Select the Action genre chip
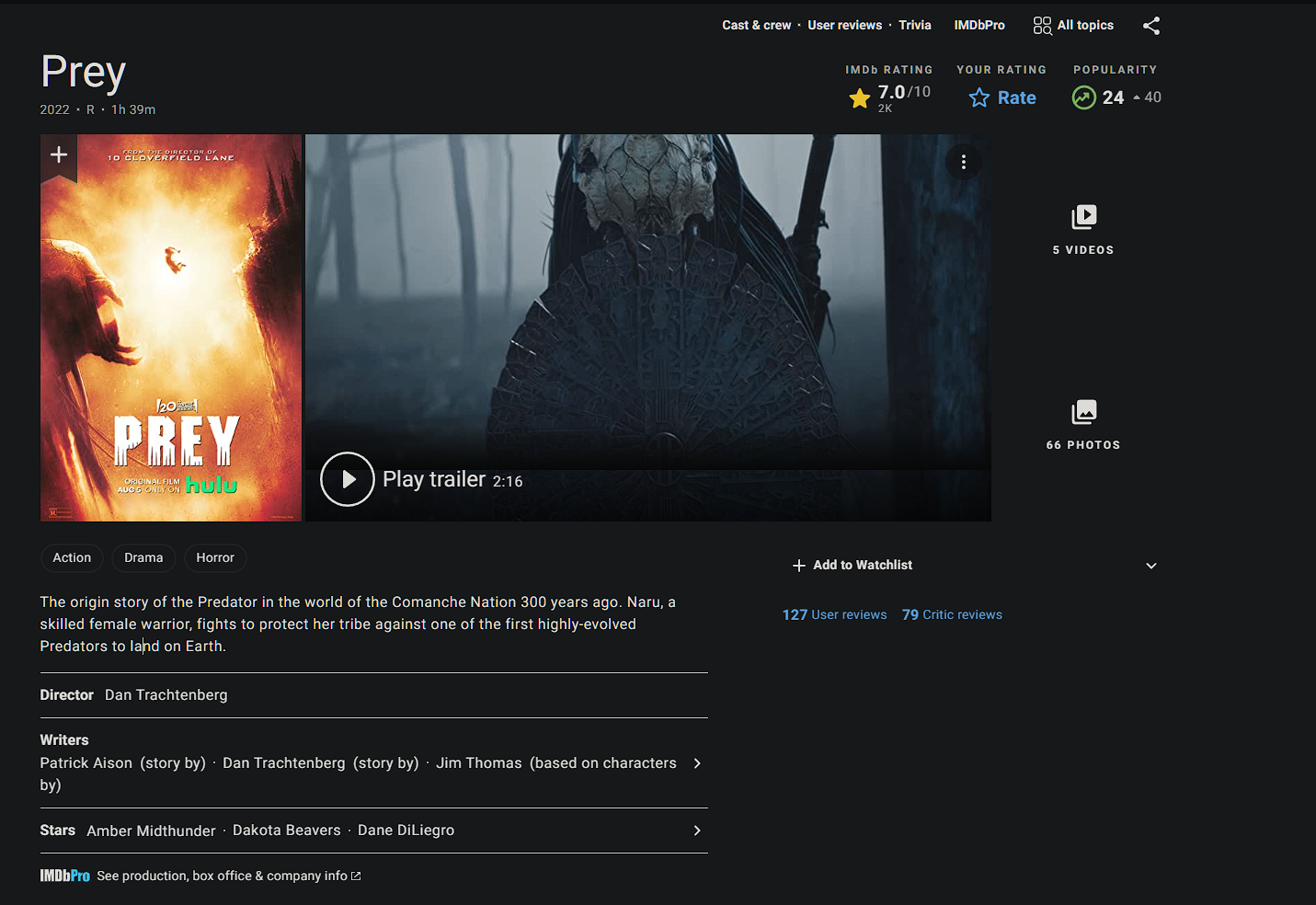 click(72, 557)
